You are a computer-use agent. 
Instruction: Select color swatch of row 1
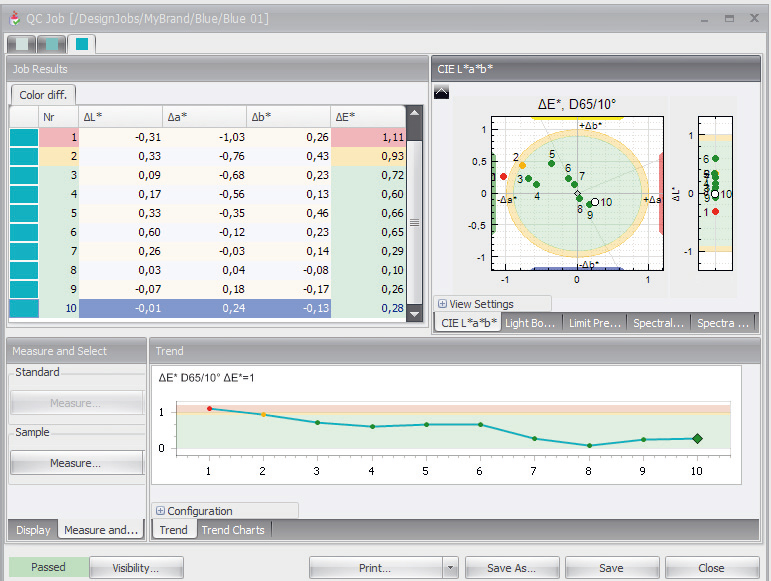click(x=24, y=137)
